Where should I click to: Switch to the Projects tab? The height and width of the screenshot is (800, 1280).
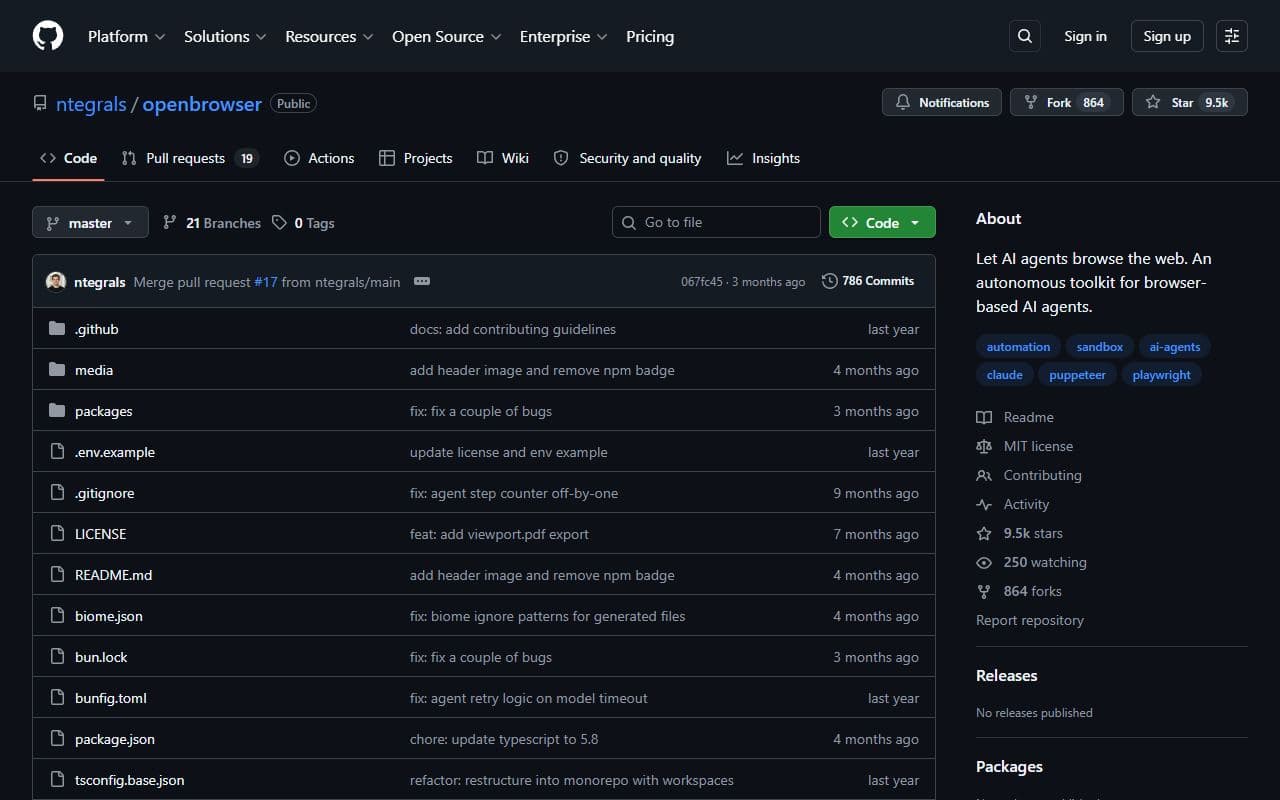pyautogui.click(x=416, y=158)
